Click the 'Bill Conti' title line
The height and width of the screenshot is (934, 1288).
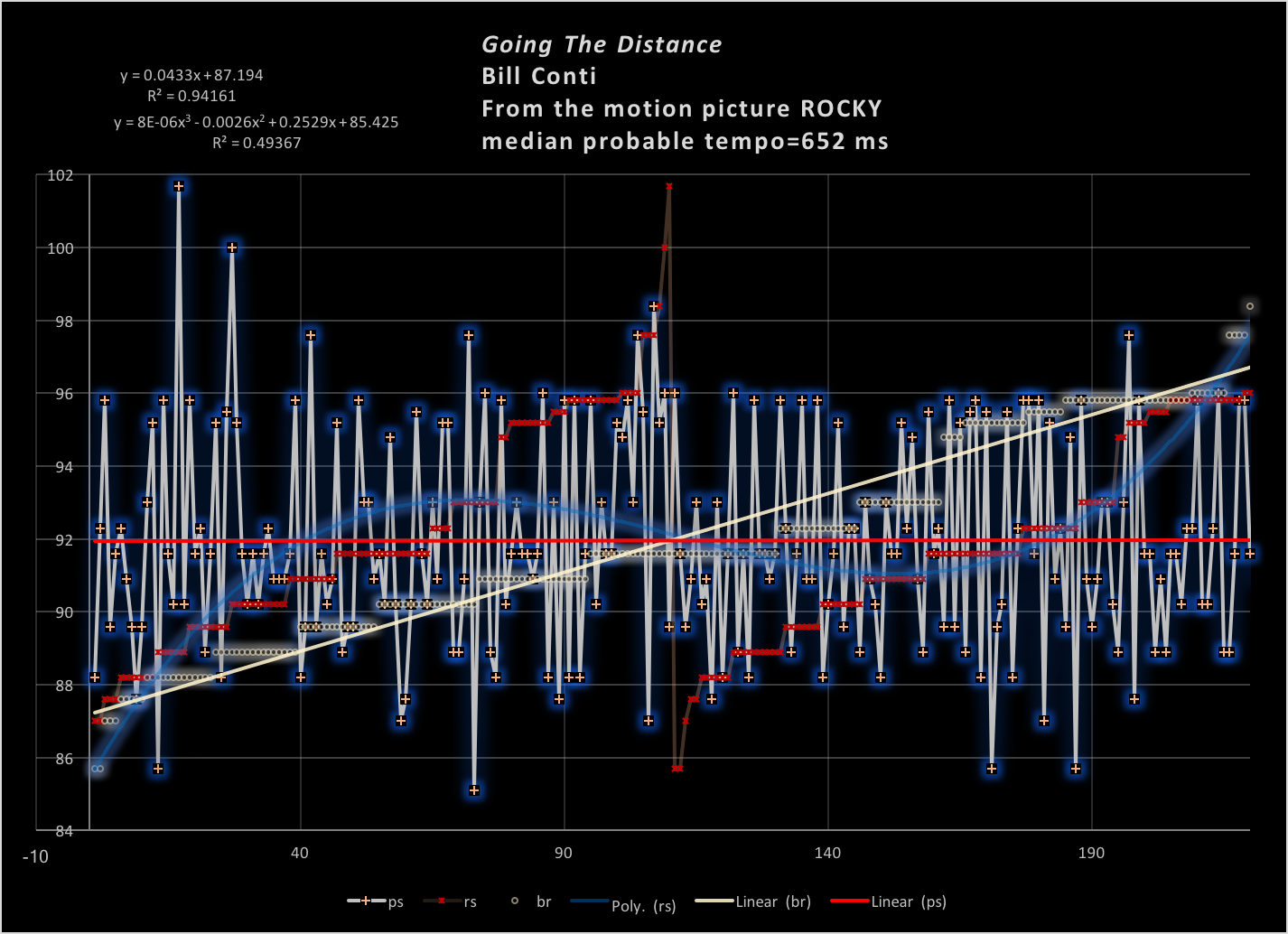(x=539, y=76)
